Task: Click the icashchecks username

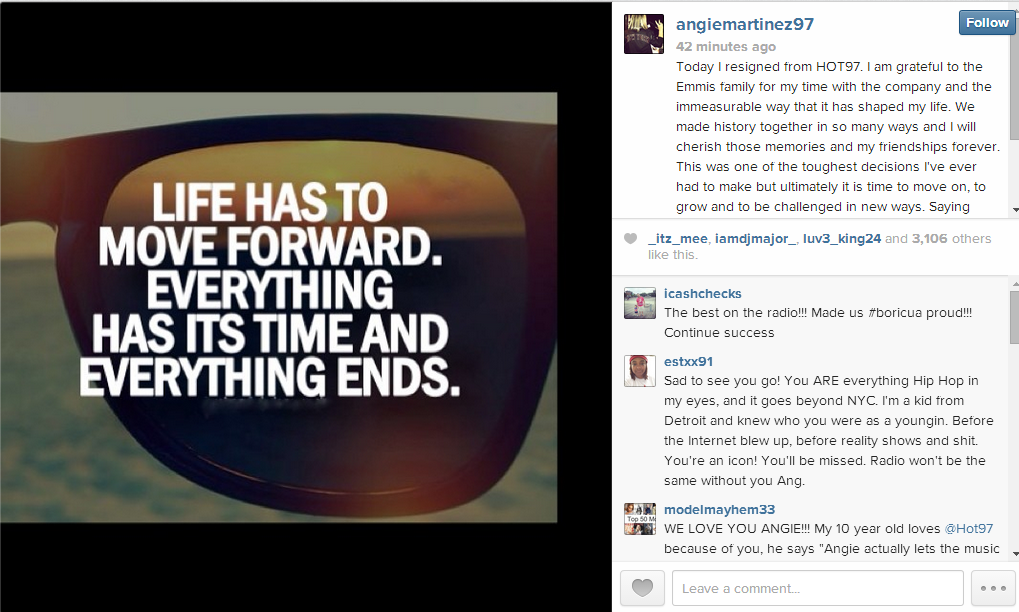Action: [703, 294]
